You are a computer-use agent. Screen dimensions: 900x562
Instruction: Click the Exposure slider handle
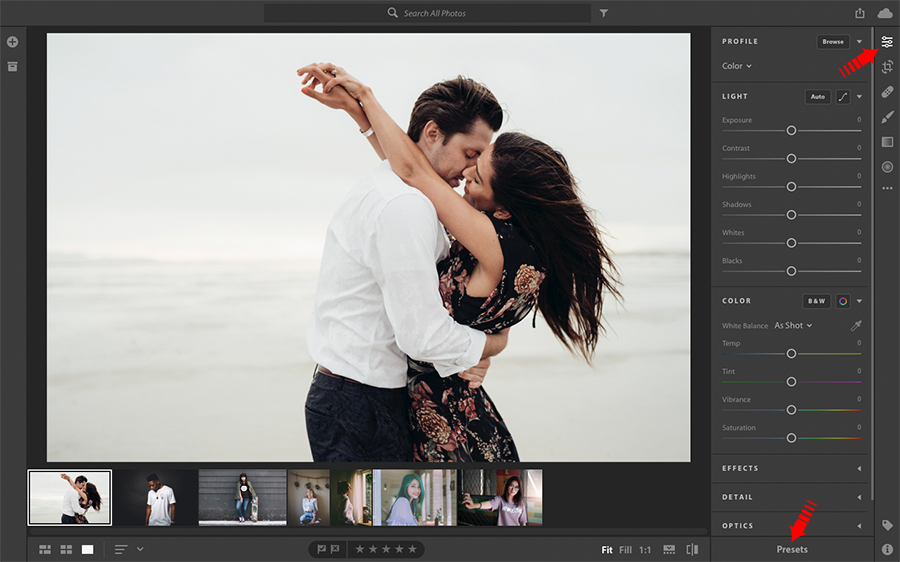(x=791, y=130)
